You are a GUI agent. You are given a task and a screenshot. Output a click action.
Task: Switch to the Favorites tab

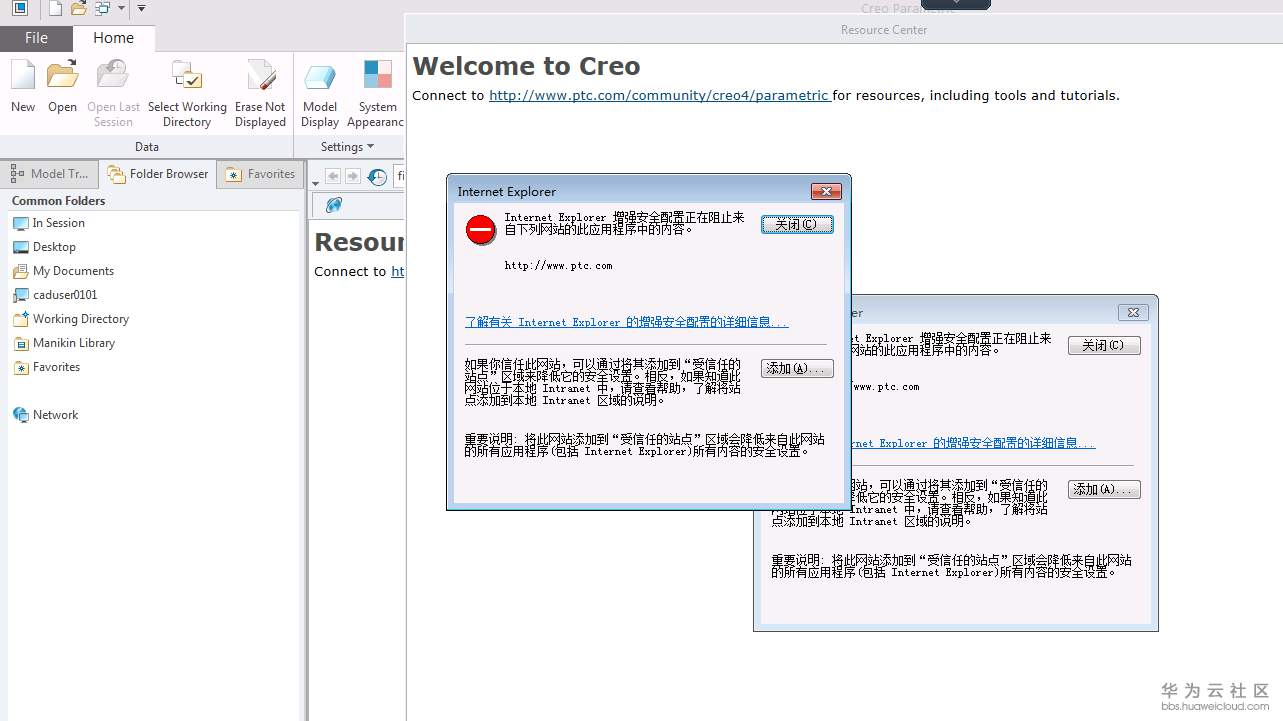(x=260, y=174)
